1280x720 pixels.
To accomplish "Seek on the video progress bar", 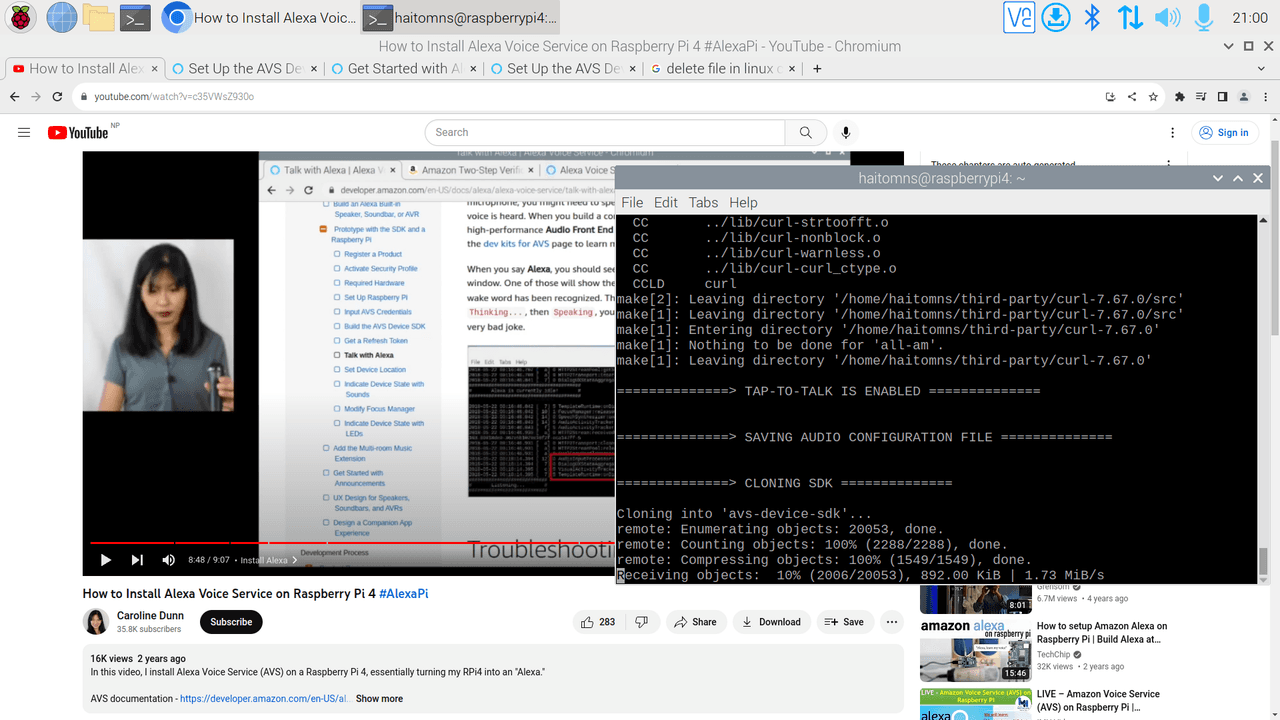I will click(351, 543).
